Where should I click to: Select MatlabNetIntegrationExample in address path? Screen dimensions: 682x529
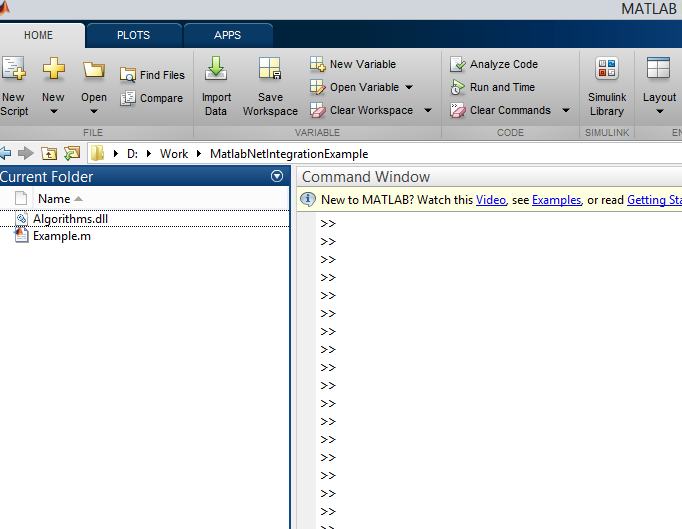289,154
